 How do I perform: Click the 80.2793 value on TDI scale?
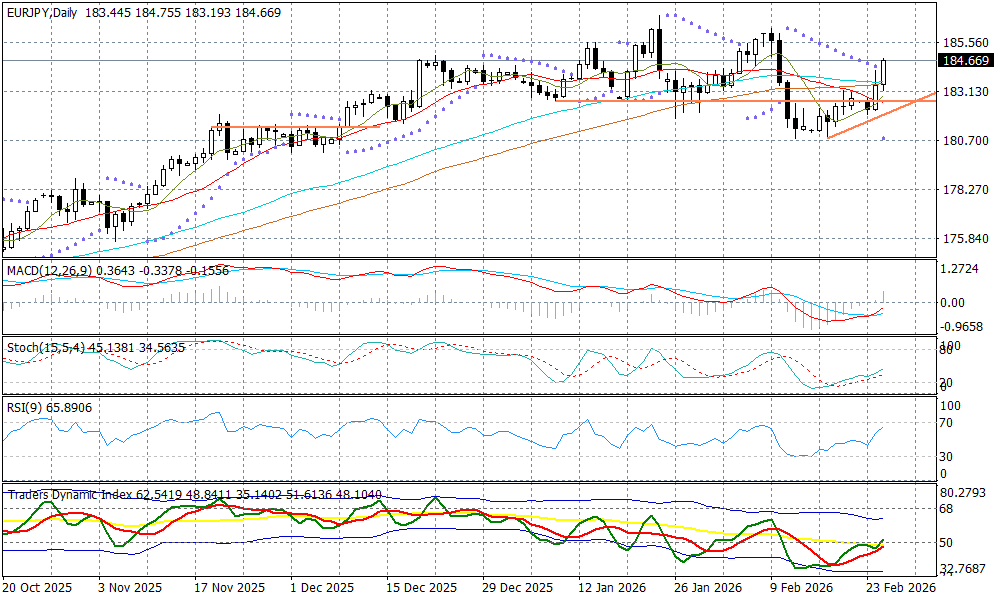tap(966, 493)
